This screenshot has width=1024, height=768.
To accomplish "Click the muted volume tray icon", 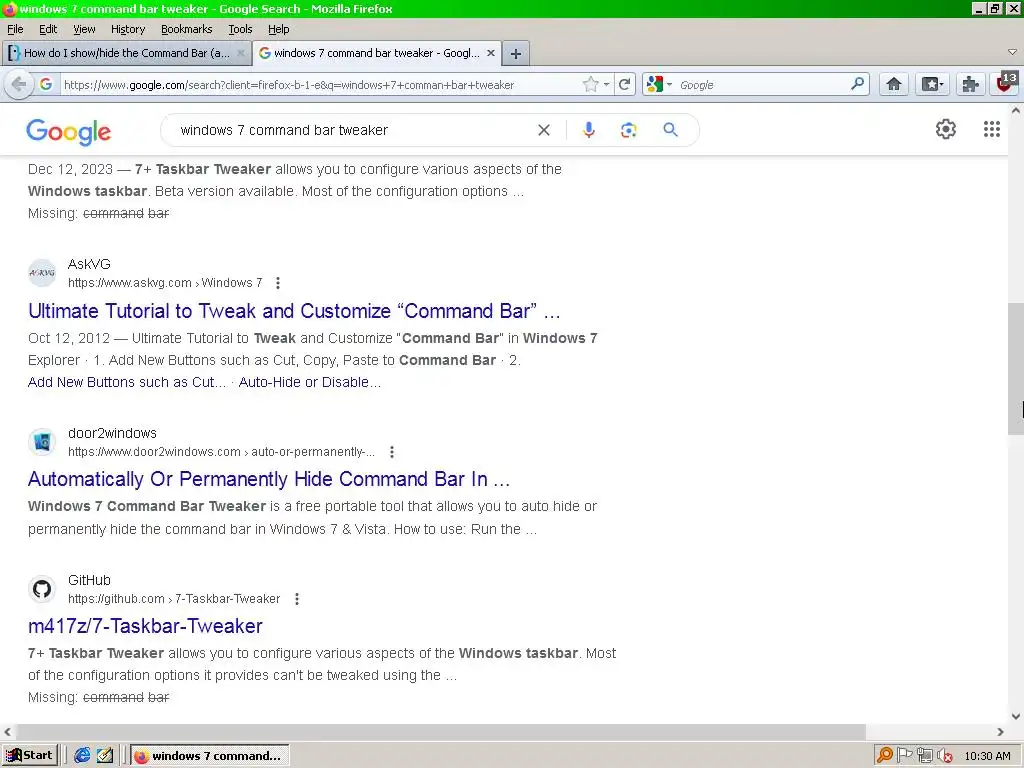I will click(x=944, y=756).
